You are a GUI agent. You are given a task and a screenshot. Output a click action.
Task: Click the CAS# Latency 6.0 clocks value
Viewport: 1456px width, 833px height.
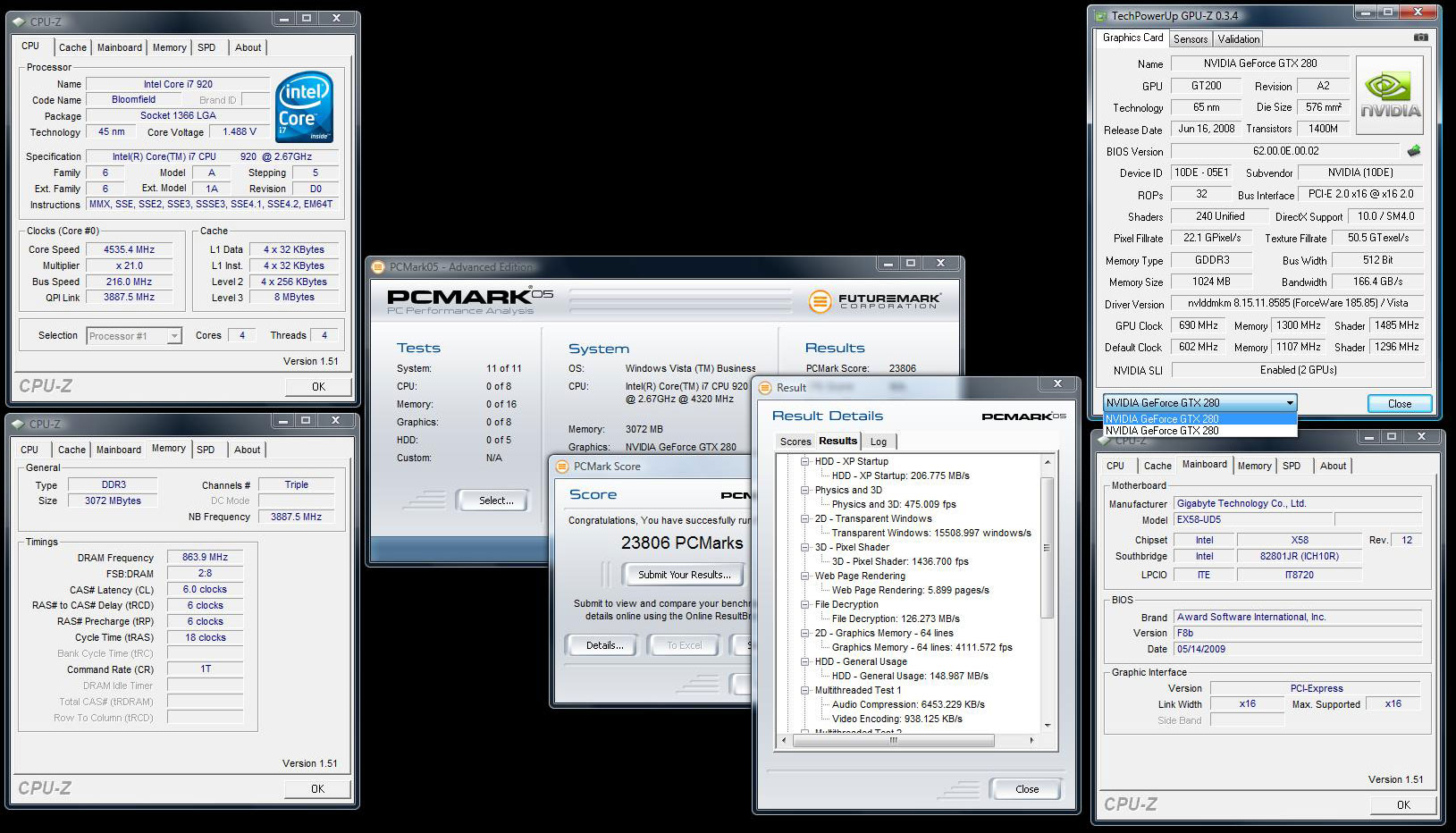[205, 590]
